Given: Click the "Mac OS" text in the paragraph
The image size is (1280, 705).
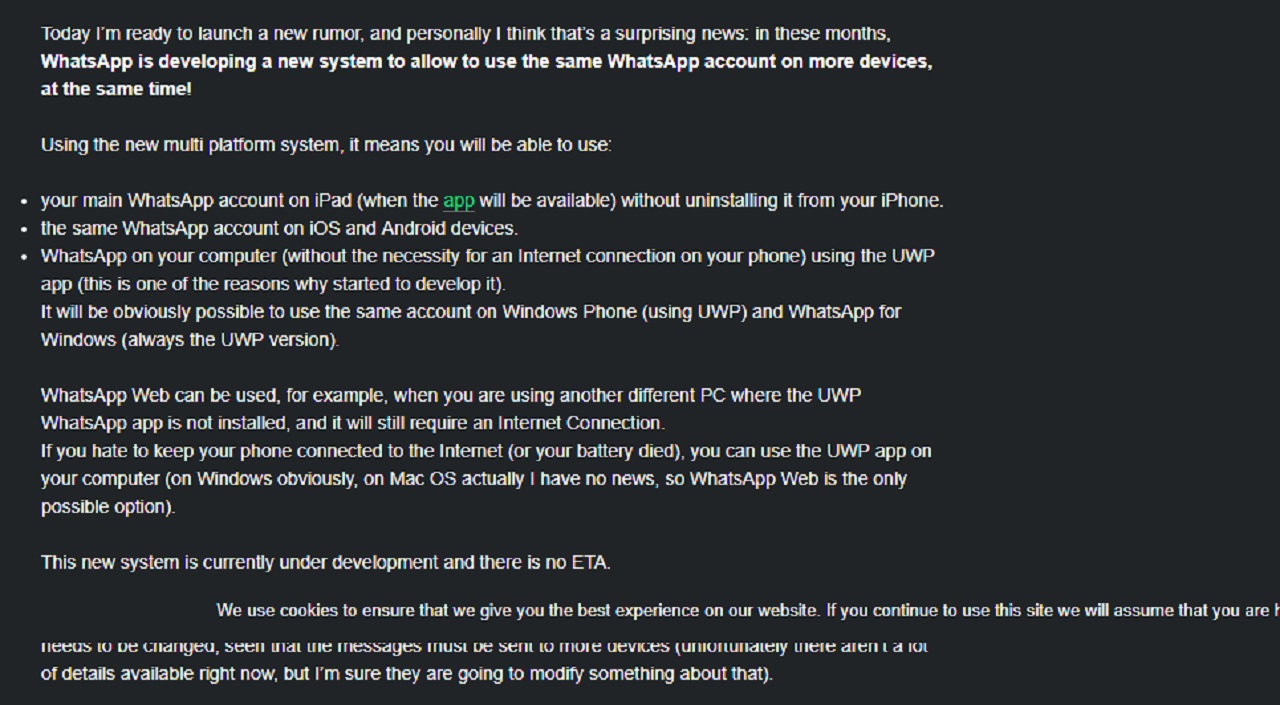Looking at the screenshot, I should pyautogui.click(x=423, y=479).
